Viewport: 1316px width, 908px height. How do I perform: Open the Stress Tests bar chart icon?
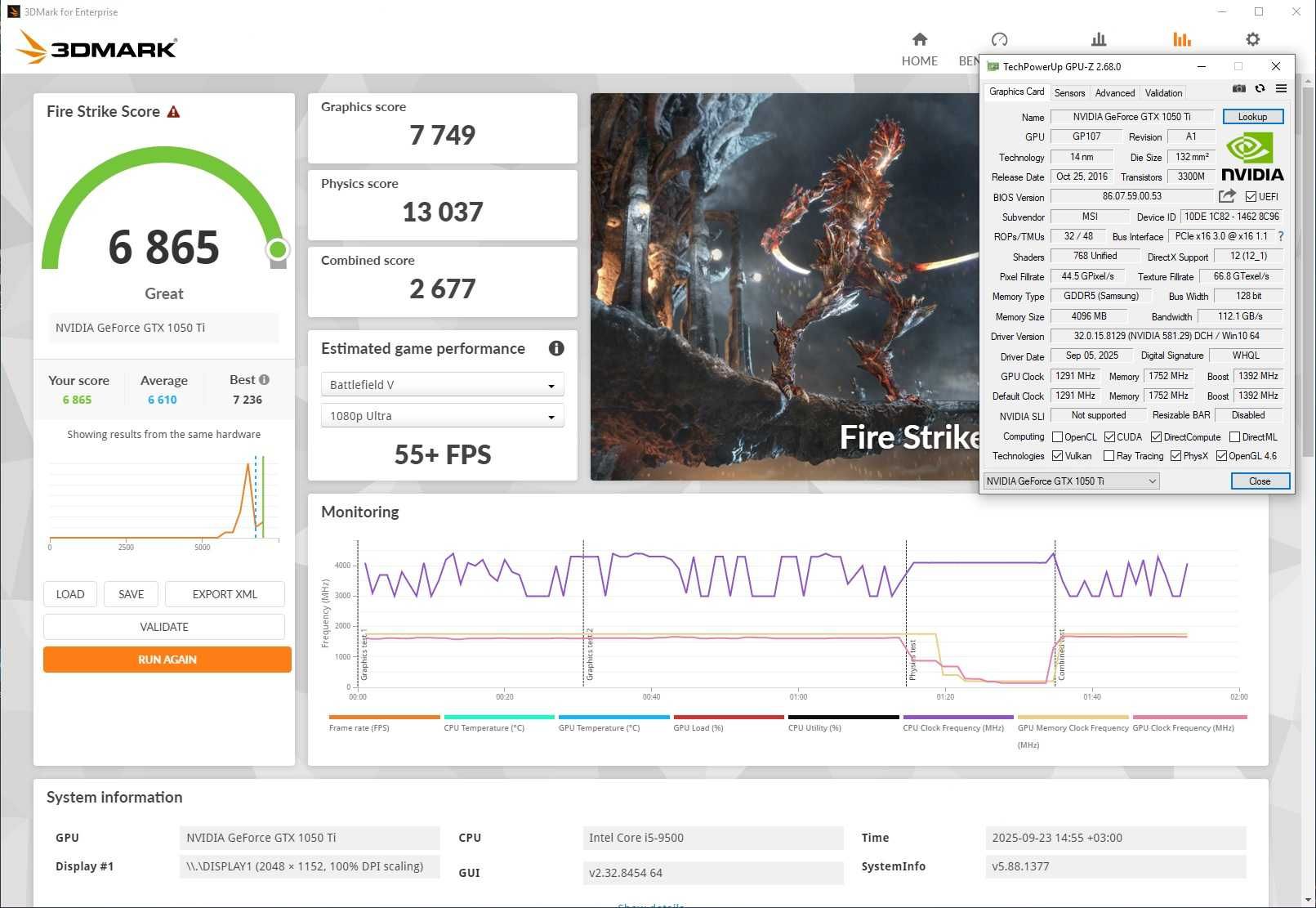pos(1099,39)
